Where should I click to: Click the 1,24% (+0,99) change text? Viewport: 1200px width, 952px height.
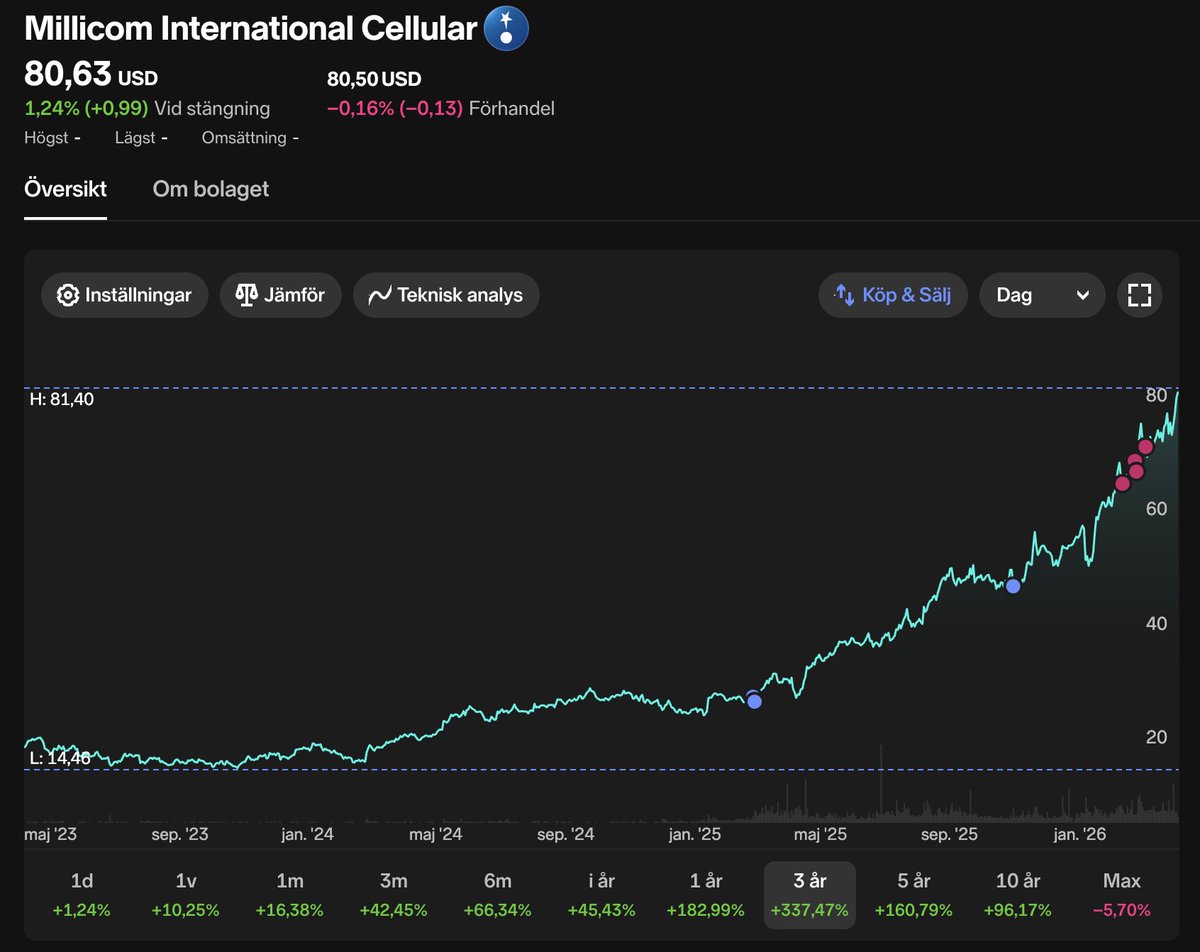click(86, 108)
